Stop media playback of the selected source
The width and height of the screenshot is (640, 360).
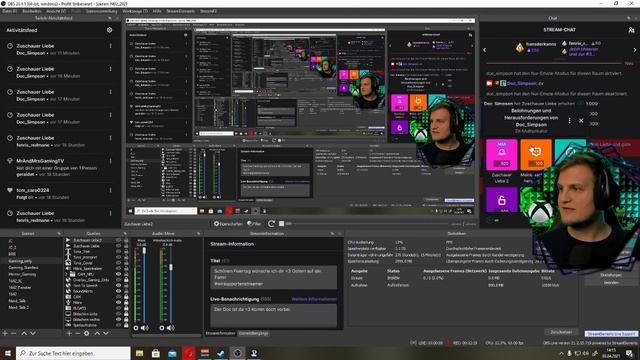coord(281,224)
